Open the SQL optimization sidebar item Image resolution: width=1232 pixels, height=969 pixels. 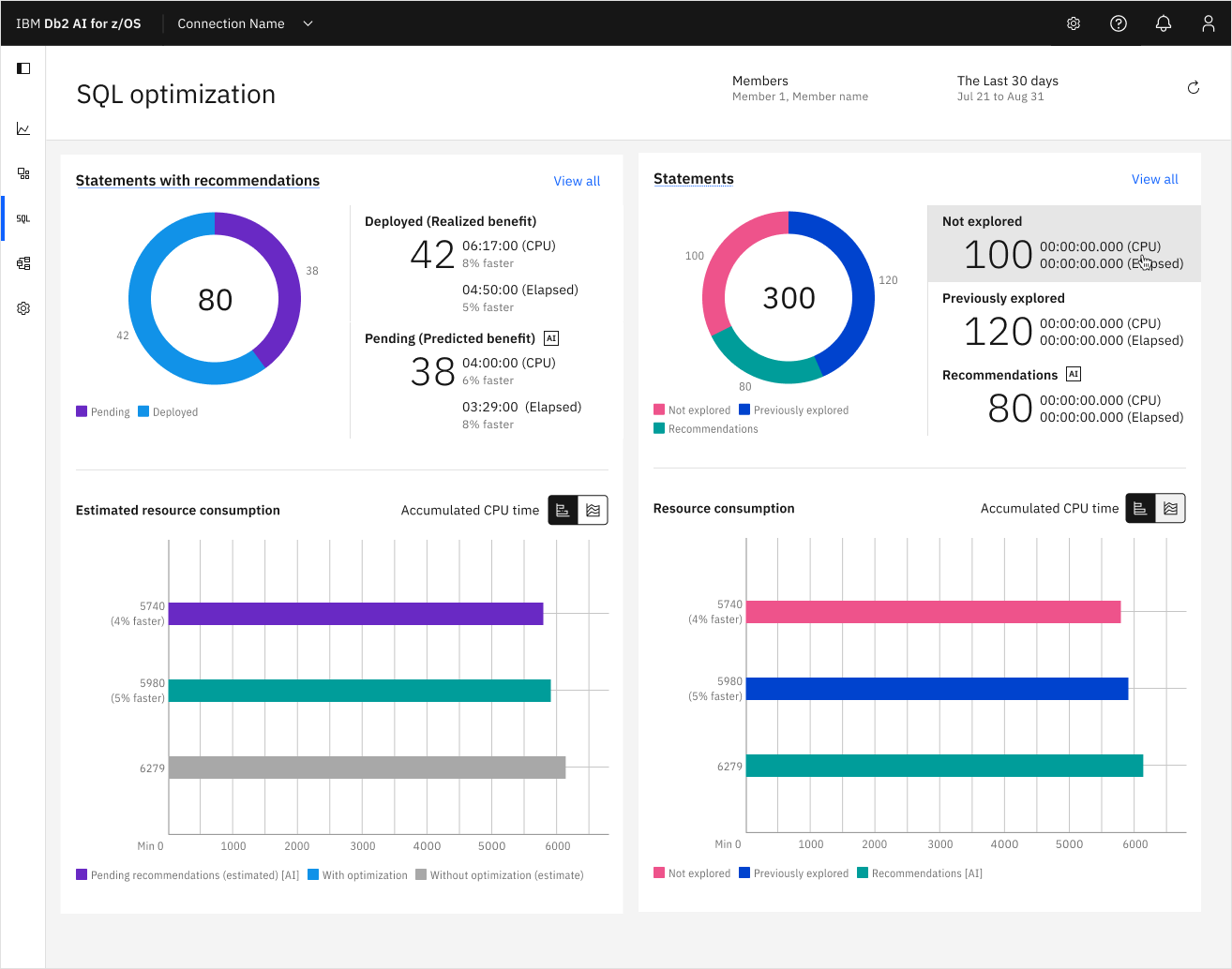click(23, 218)
